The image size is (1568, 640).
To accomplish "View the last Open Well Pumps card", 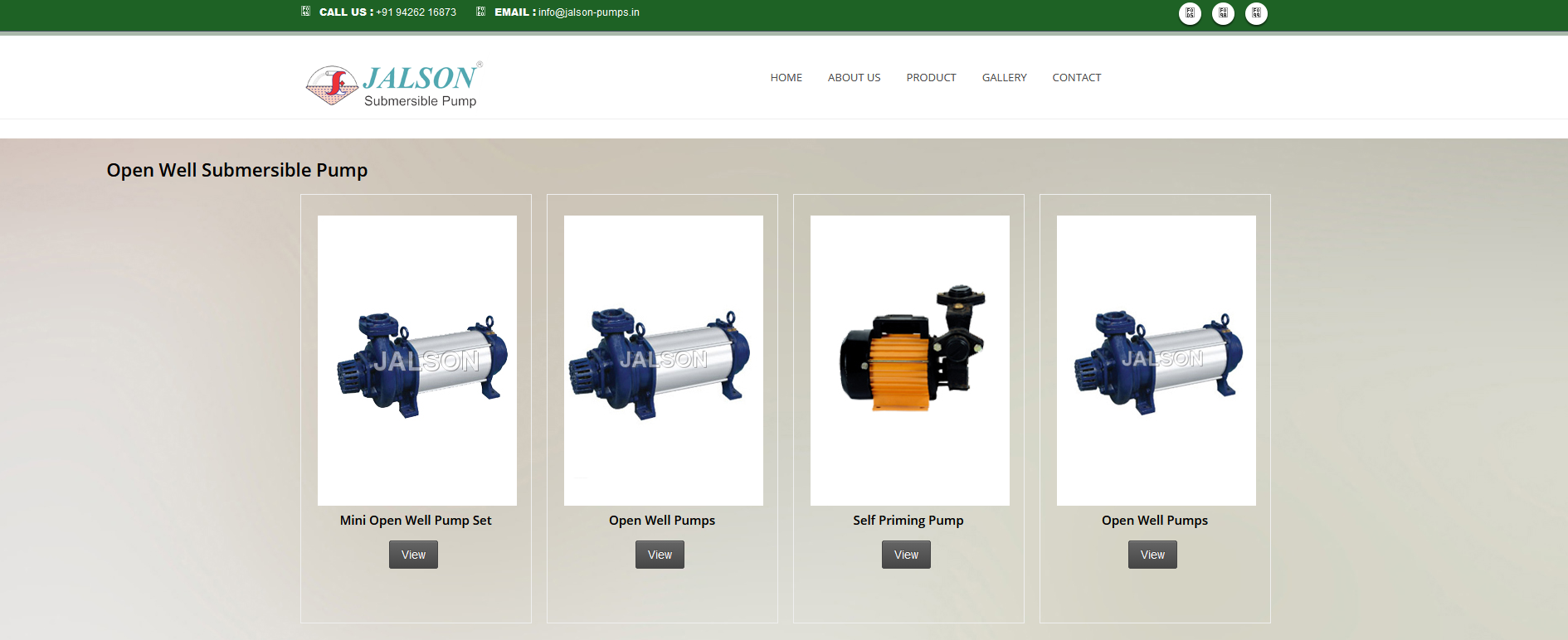I will tap(1152, 555).
